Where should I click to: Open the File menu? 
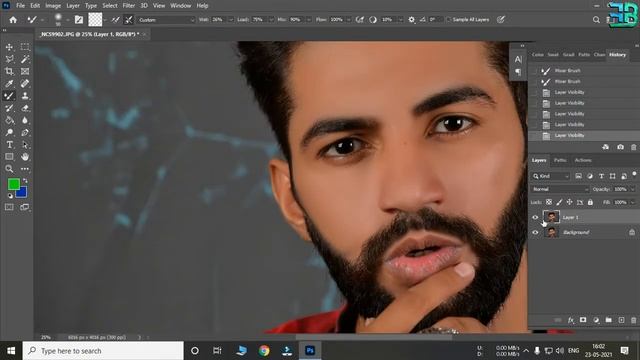point(20,6)
